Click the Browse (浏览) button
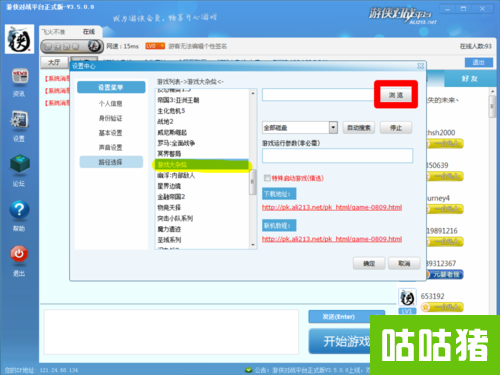The width and height of the screenshot is (500, 375). tap(396, 95)
